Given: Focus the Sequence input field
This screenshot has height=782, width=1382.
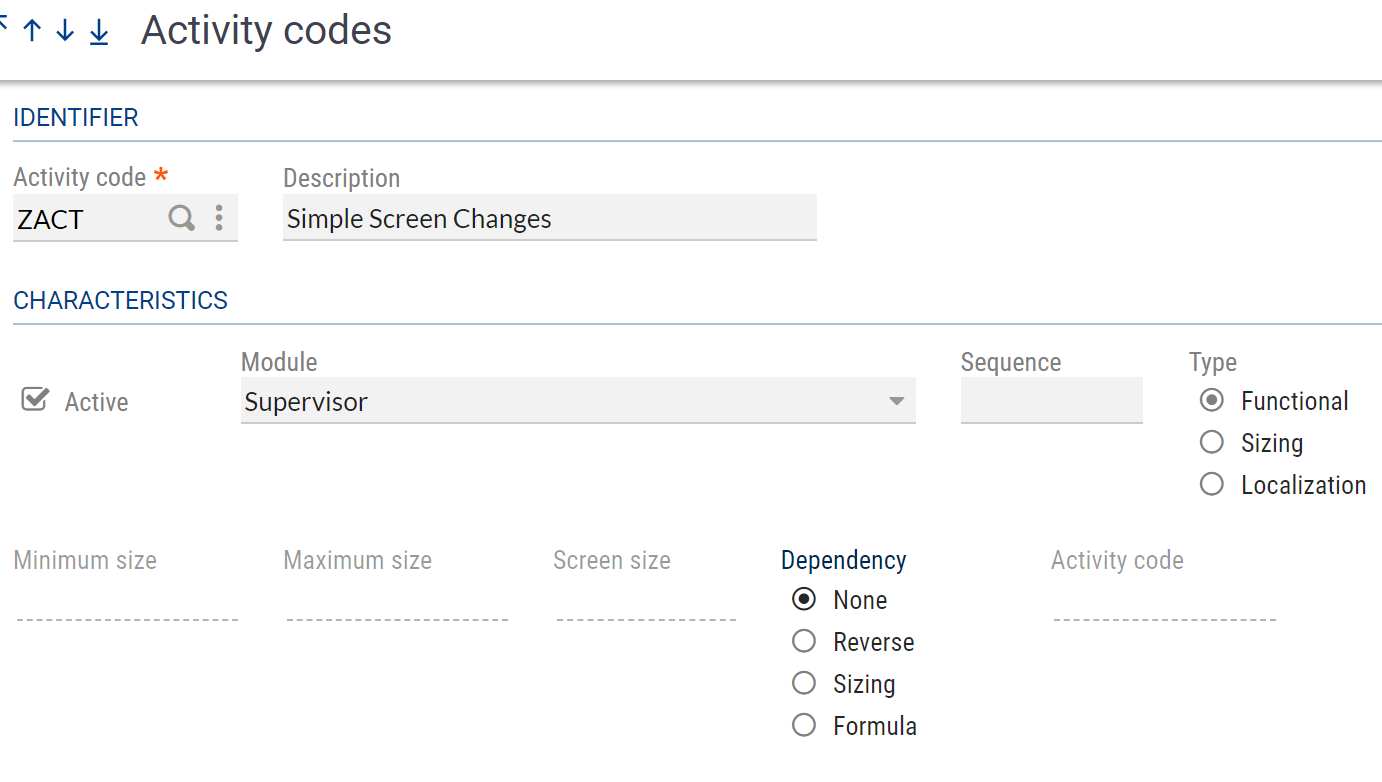Looking at the screenshot, I should click(1051, 402).
